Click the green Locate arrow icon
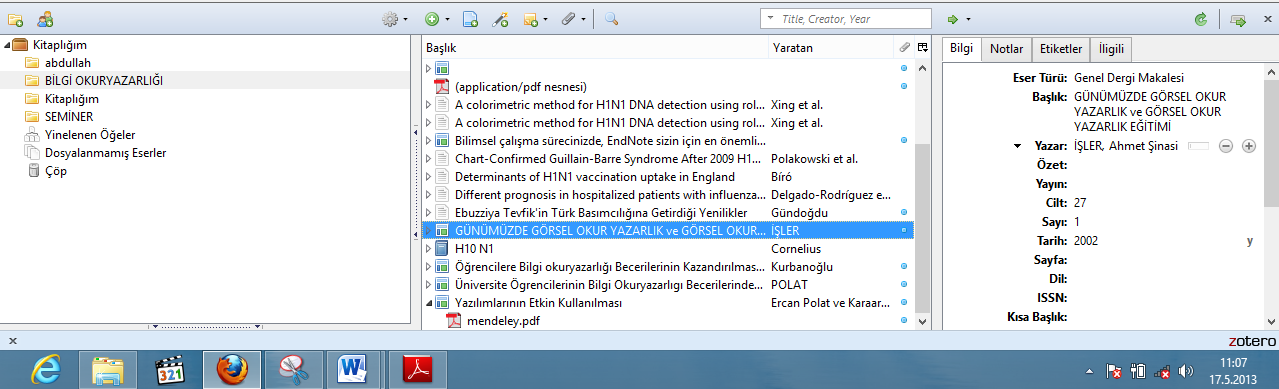The height and width of the screenshot is (389, 1279). tap(954, 19)
